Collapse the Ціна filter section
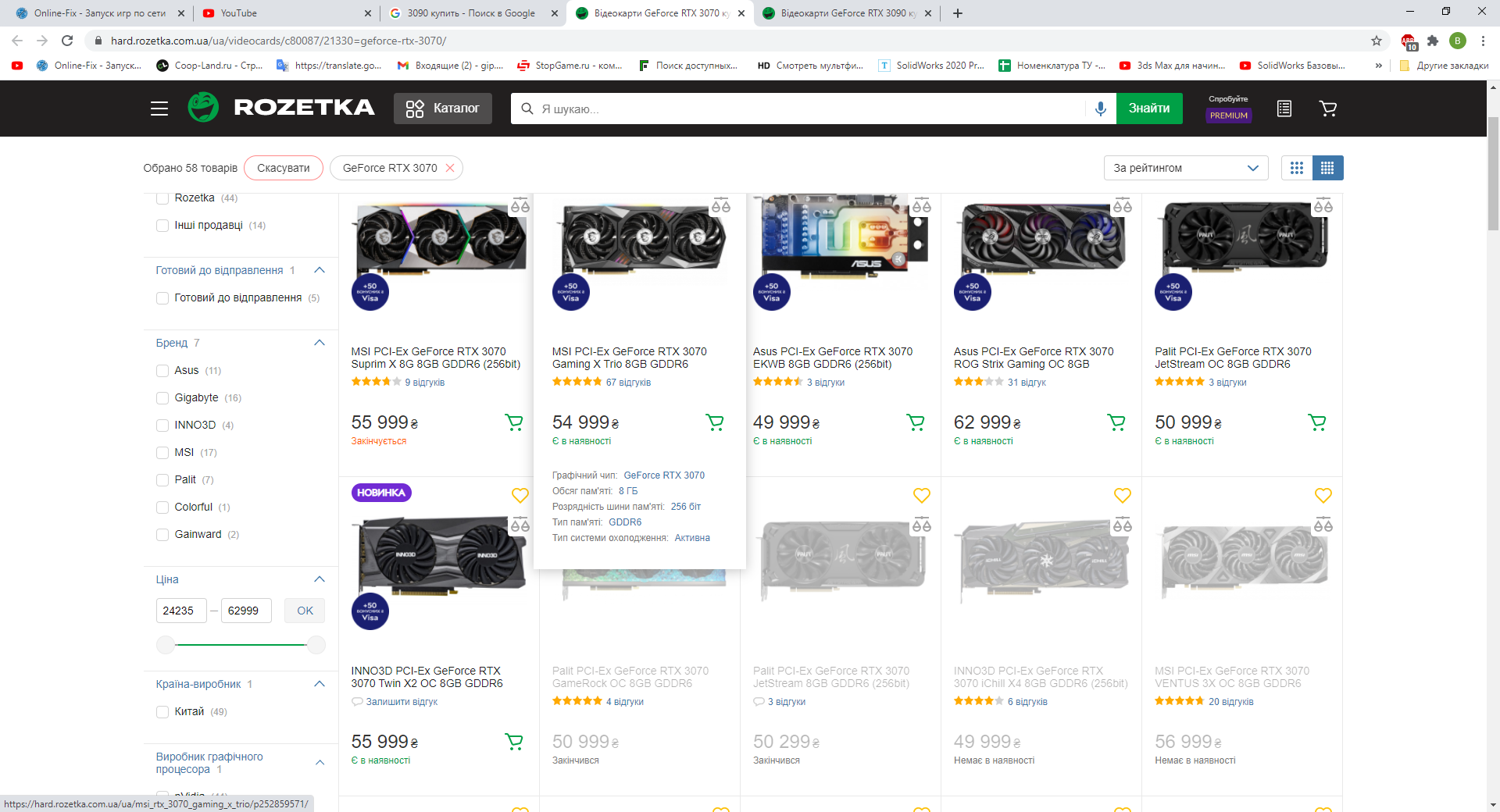 click(320, 579)
